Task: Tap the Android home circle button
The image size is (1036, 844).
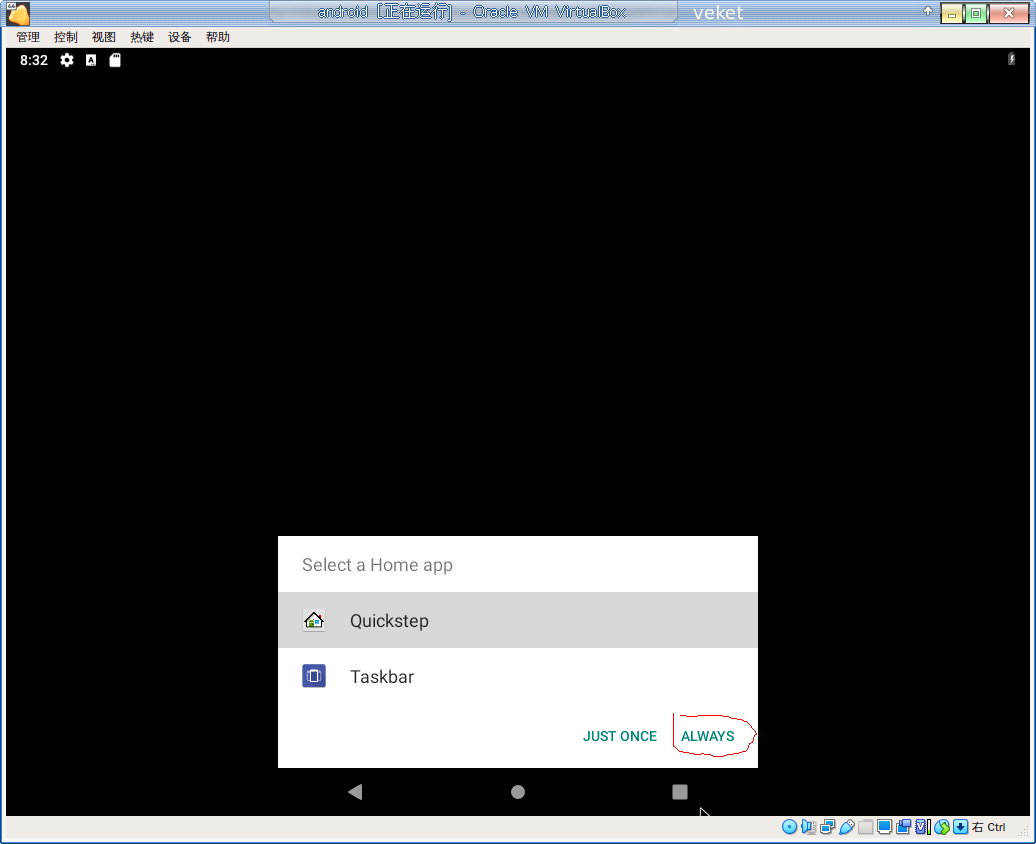Action: (518, 792)
